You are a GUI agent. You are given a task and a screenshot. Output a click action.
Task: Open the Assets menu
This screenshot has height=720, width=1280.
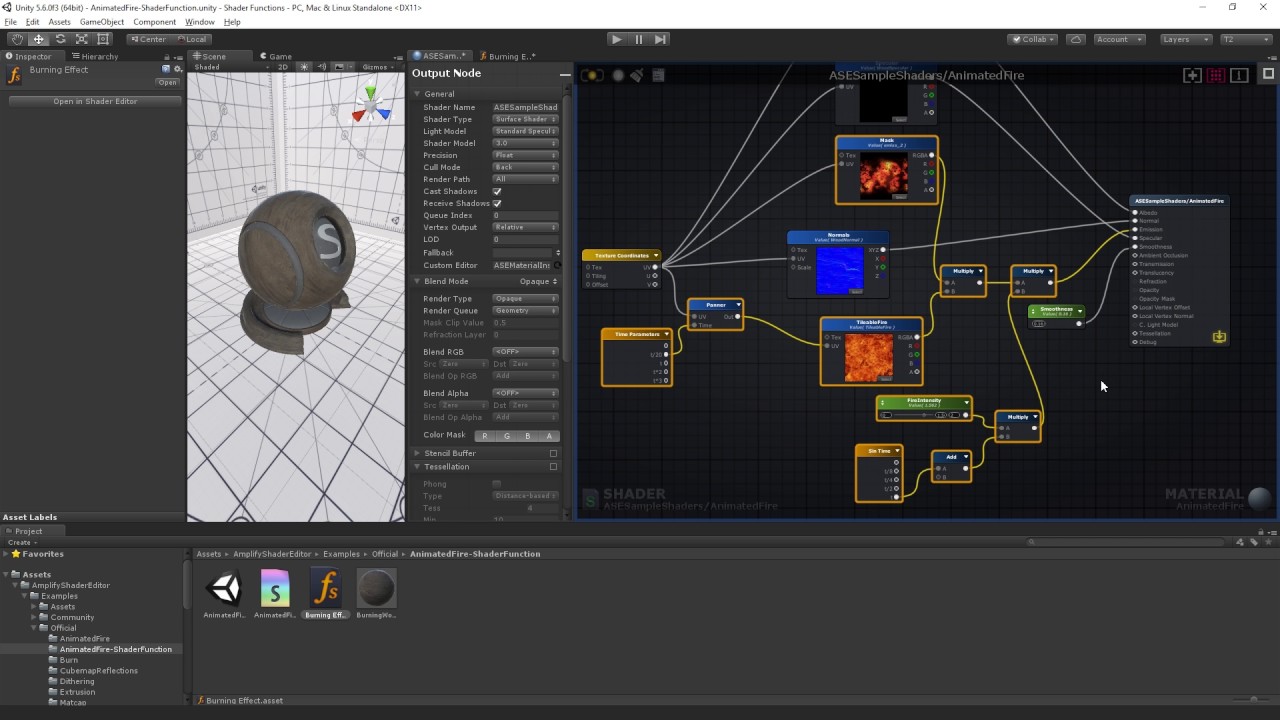click(60, 22)
